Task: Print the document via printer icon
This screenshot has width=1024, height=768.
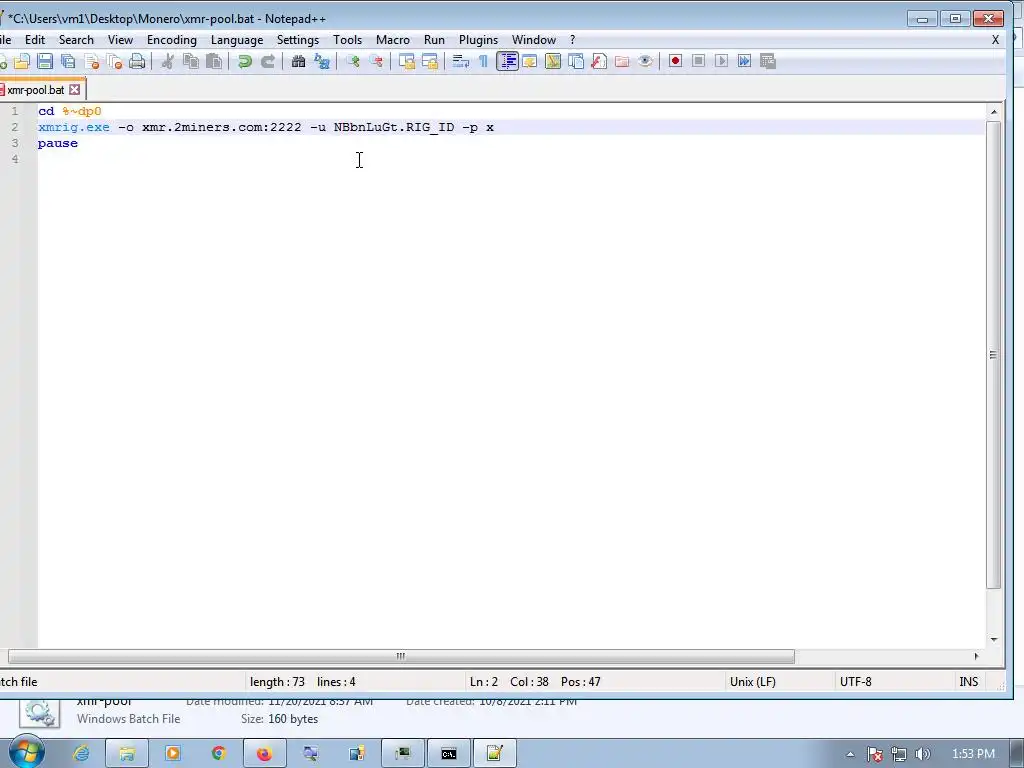Action: click(x=137, y=61)
